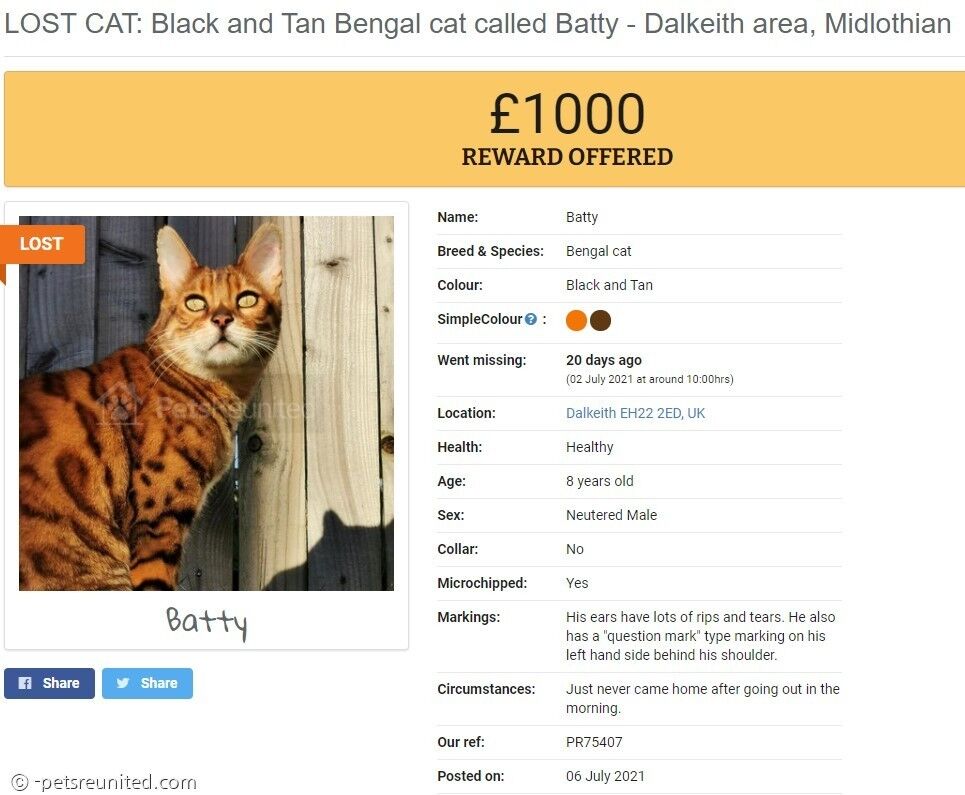Image resolution: width=965 pixels, height=795 pixels.
Task: Click the 20 days ago missing date
Action: pos(604,360)
